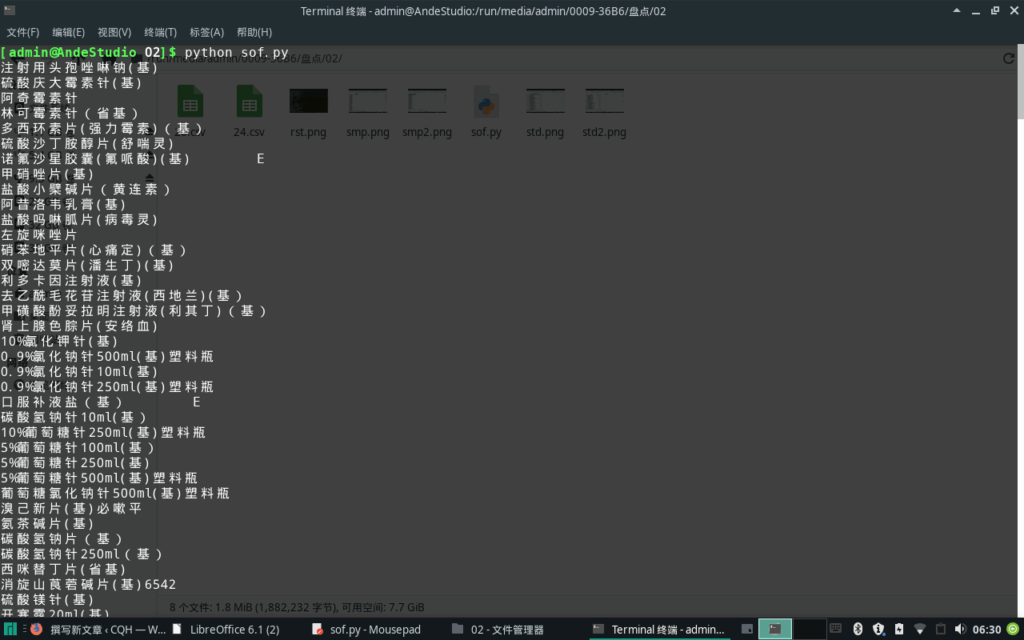Open the 终端(T) menu
Viewport: 1024px width, 640px height.
[x=160, y=32]
